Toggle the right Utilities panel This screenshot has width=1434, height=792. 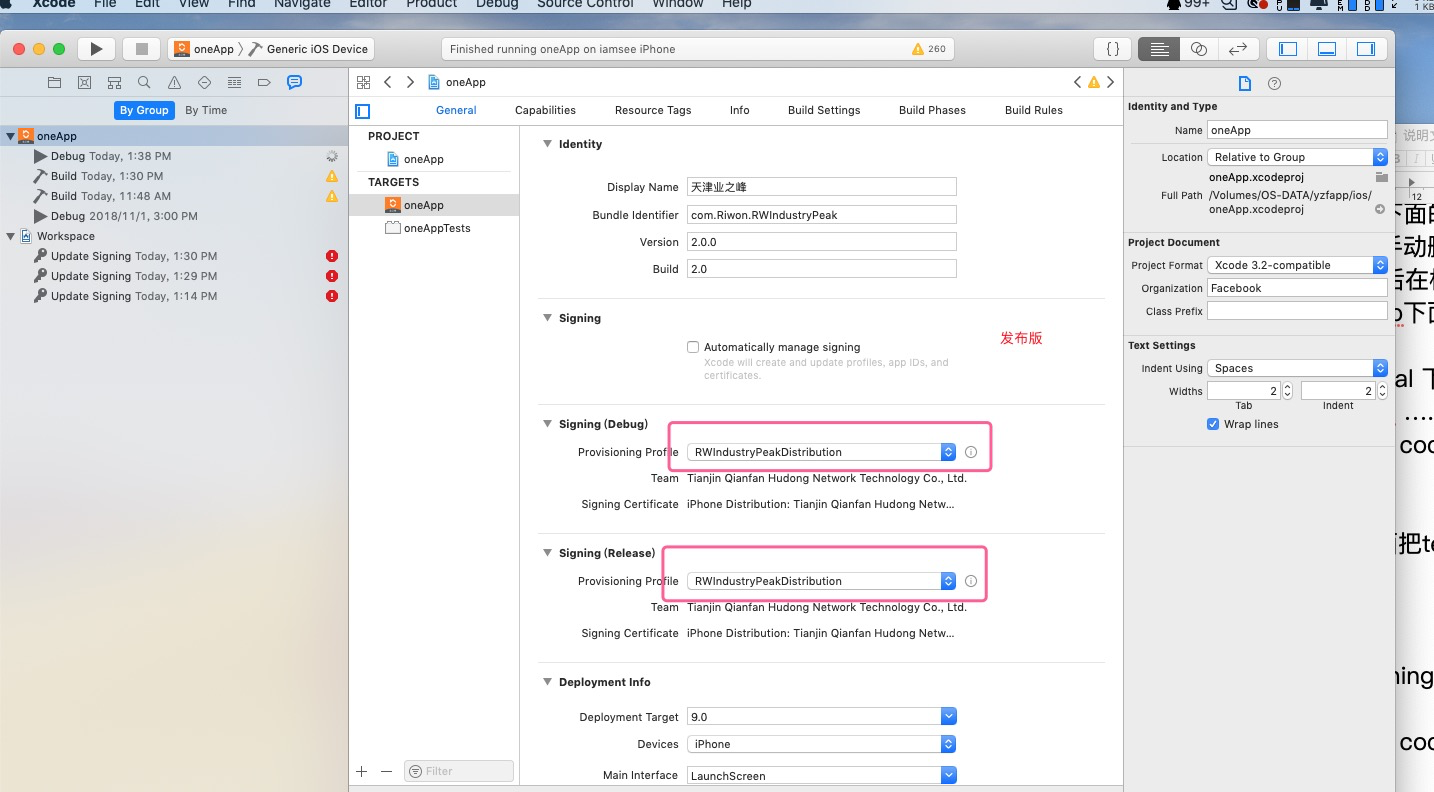pos(1366,47)
